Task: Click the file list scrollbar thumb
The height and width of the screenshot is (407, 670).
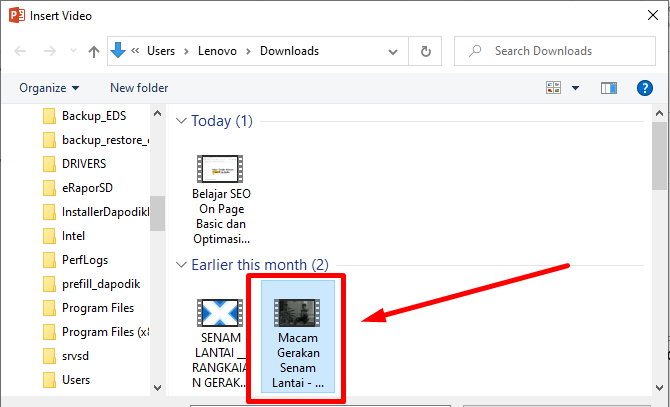Action: [659, 156]
